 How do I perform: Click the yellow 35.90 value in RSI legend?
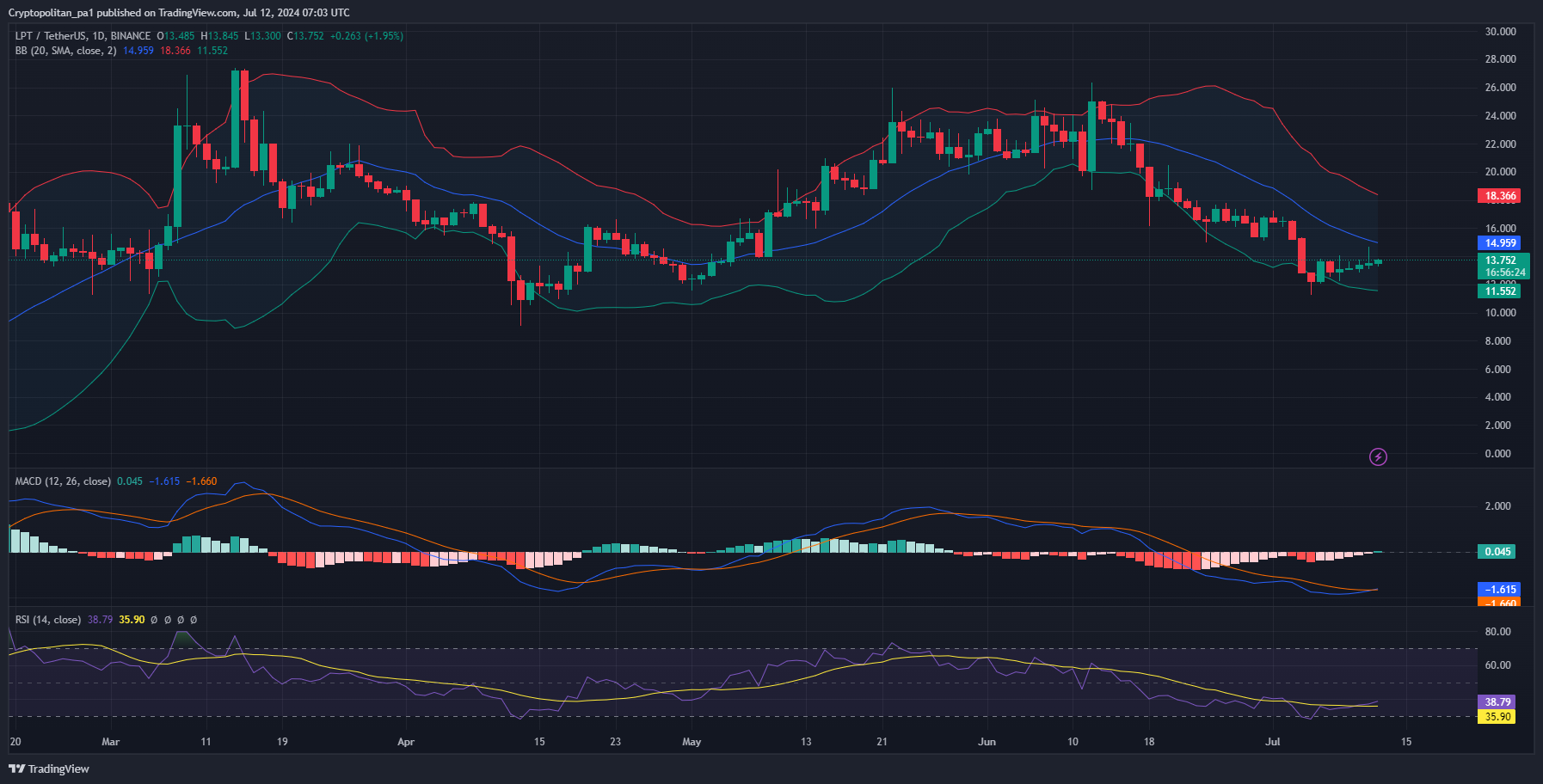(x=132, y=620)
